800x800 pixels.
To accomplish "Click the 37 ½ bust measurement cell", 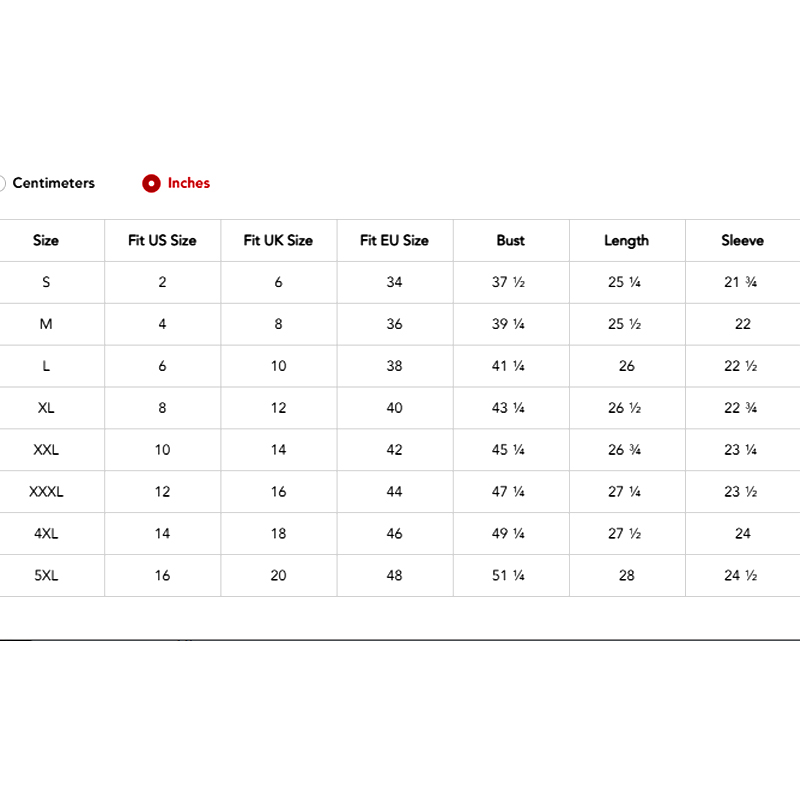I will 509,282.
